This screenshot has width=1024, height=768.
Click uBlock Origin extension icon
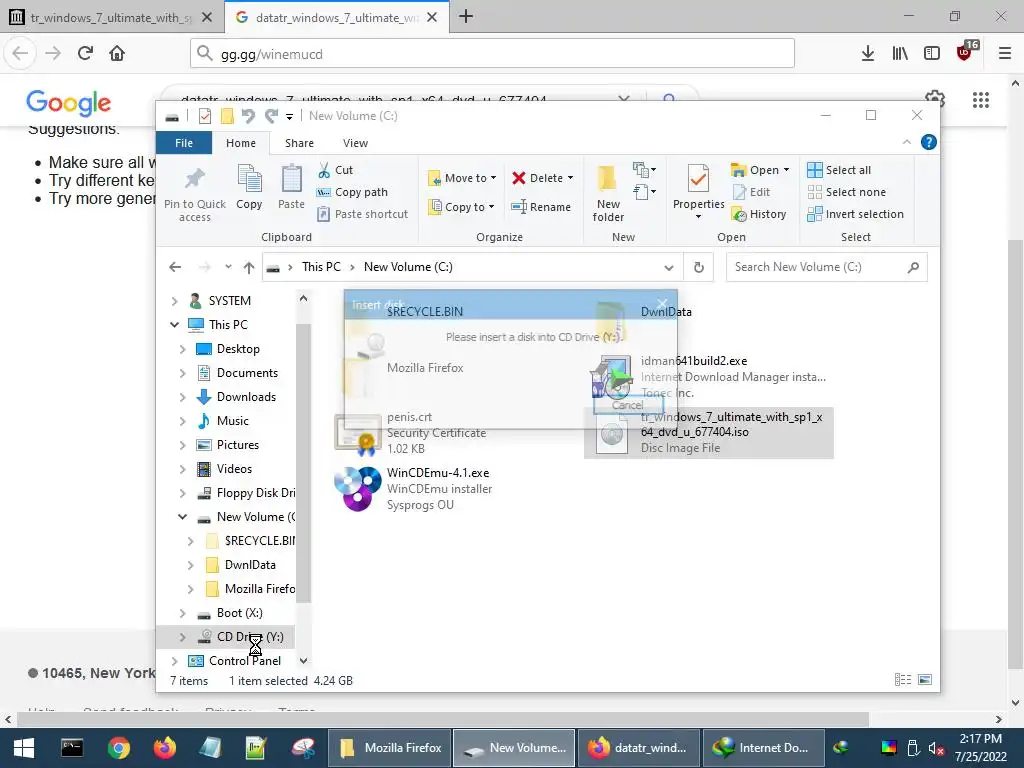pyautogui.click(x=965, y=52)
